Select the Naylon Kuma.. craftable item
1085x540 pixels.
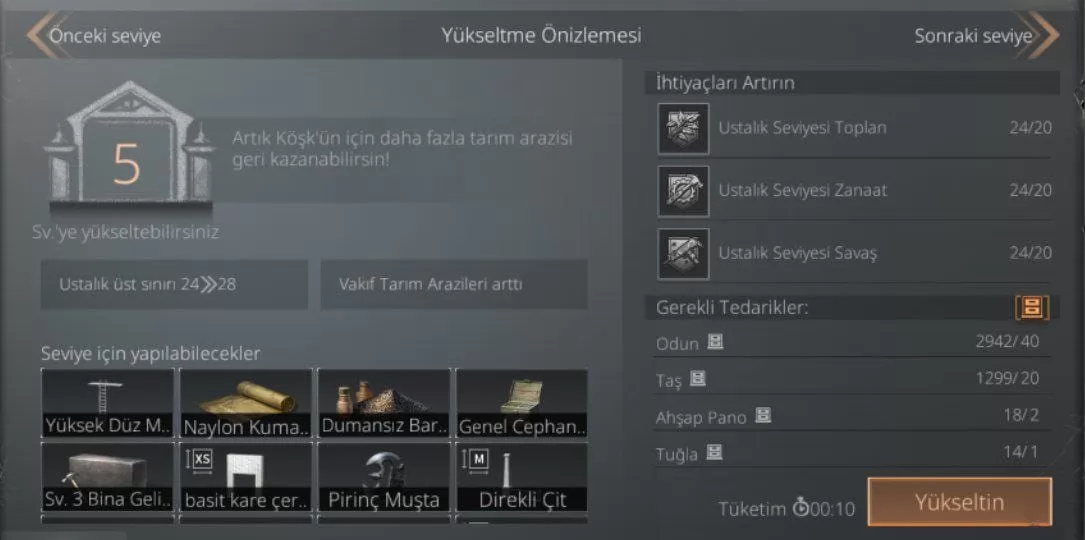point(246,404)
